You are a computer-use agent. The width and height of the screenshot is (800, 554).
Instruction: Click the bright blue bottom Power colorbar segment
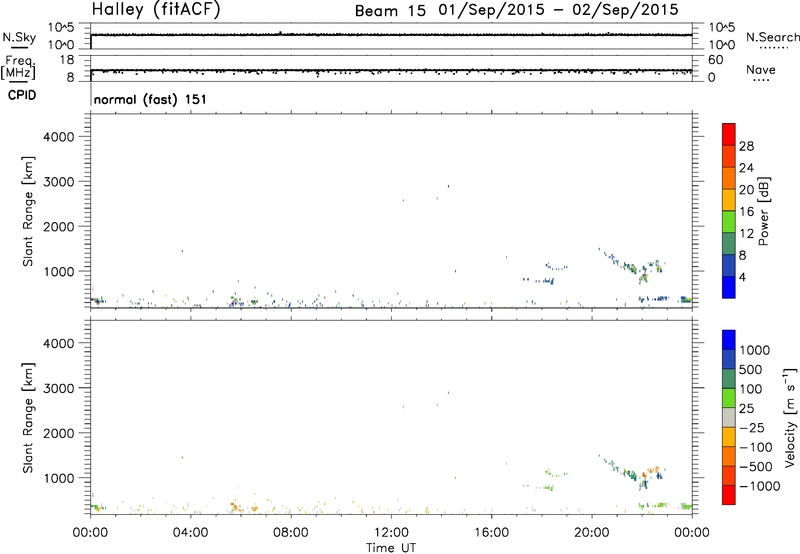(x=729, y=287)
